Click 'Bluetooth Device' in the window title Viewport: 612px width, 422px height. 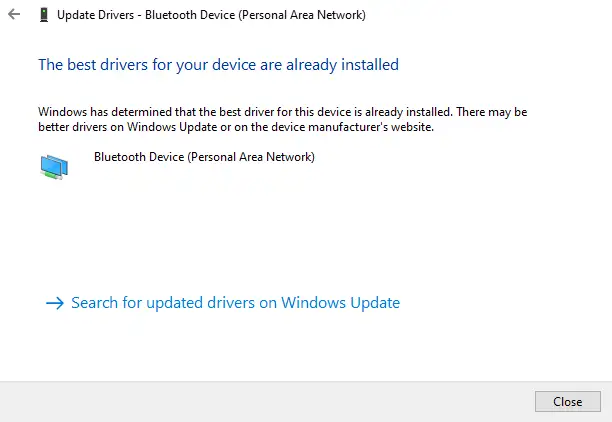pyautogui.click(x=190, y=15)
